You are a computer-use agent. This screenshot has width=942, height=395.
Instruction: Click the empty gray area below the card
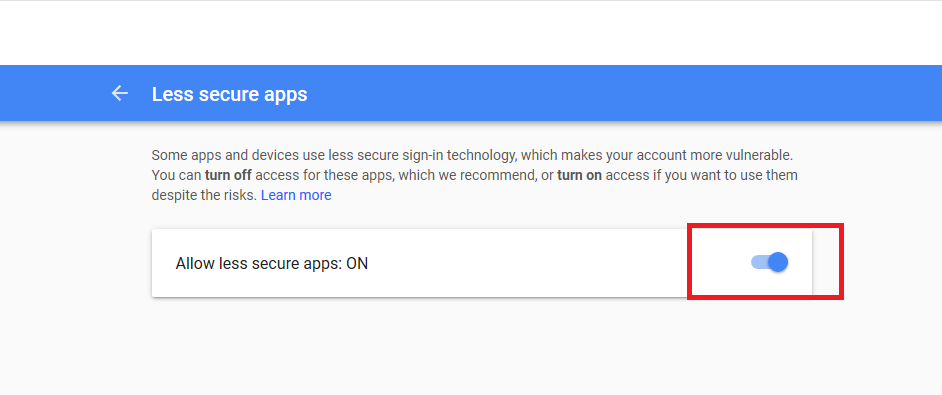pos(471,349)
